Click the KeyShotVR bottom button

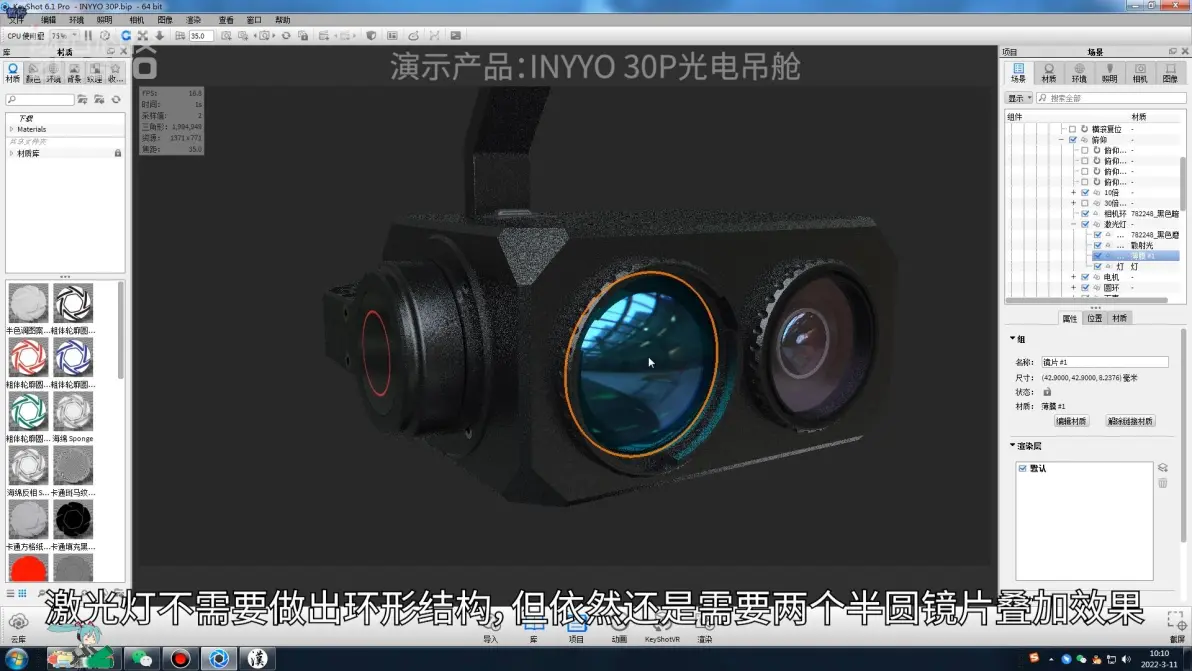662,631
